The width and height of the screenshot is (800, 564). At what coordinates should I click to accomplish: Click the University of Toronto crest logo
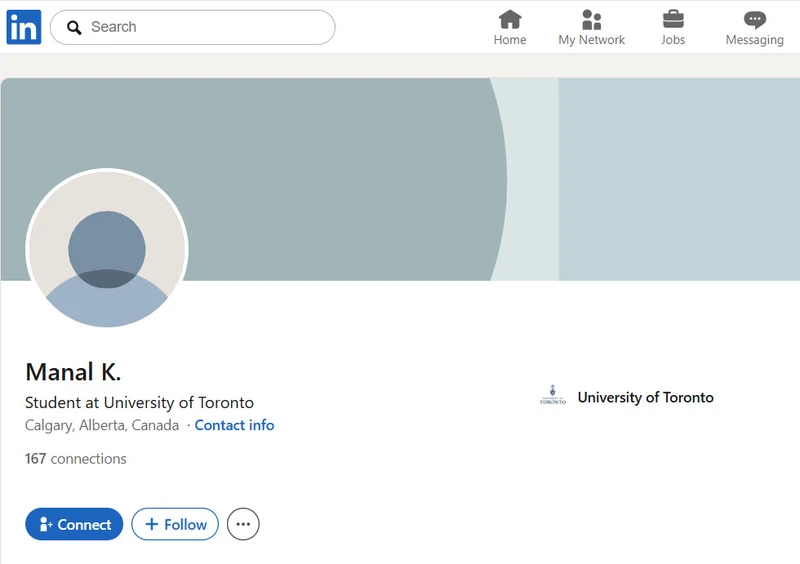click(552, 397)
